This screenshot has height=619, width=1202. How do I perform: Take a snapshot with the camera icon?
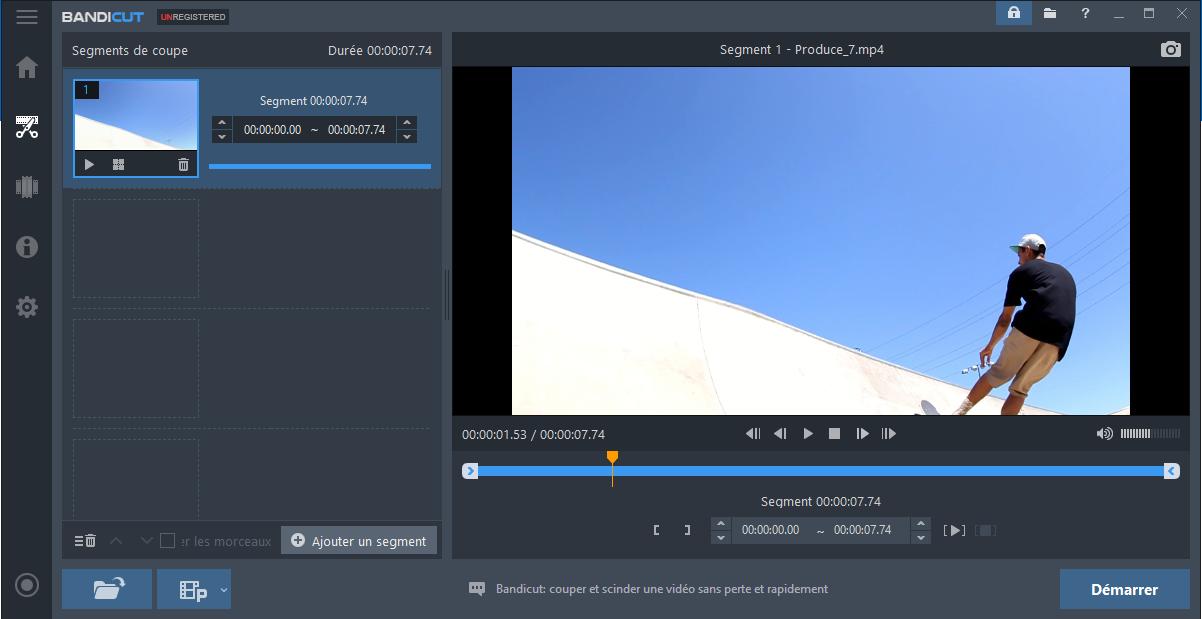pyautogui.click(x=1170, y=50)
